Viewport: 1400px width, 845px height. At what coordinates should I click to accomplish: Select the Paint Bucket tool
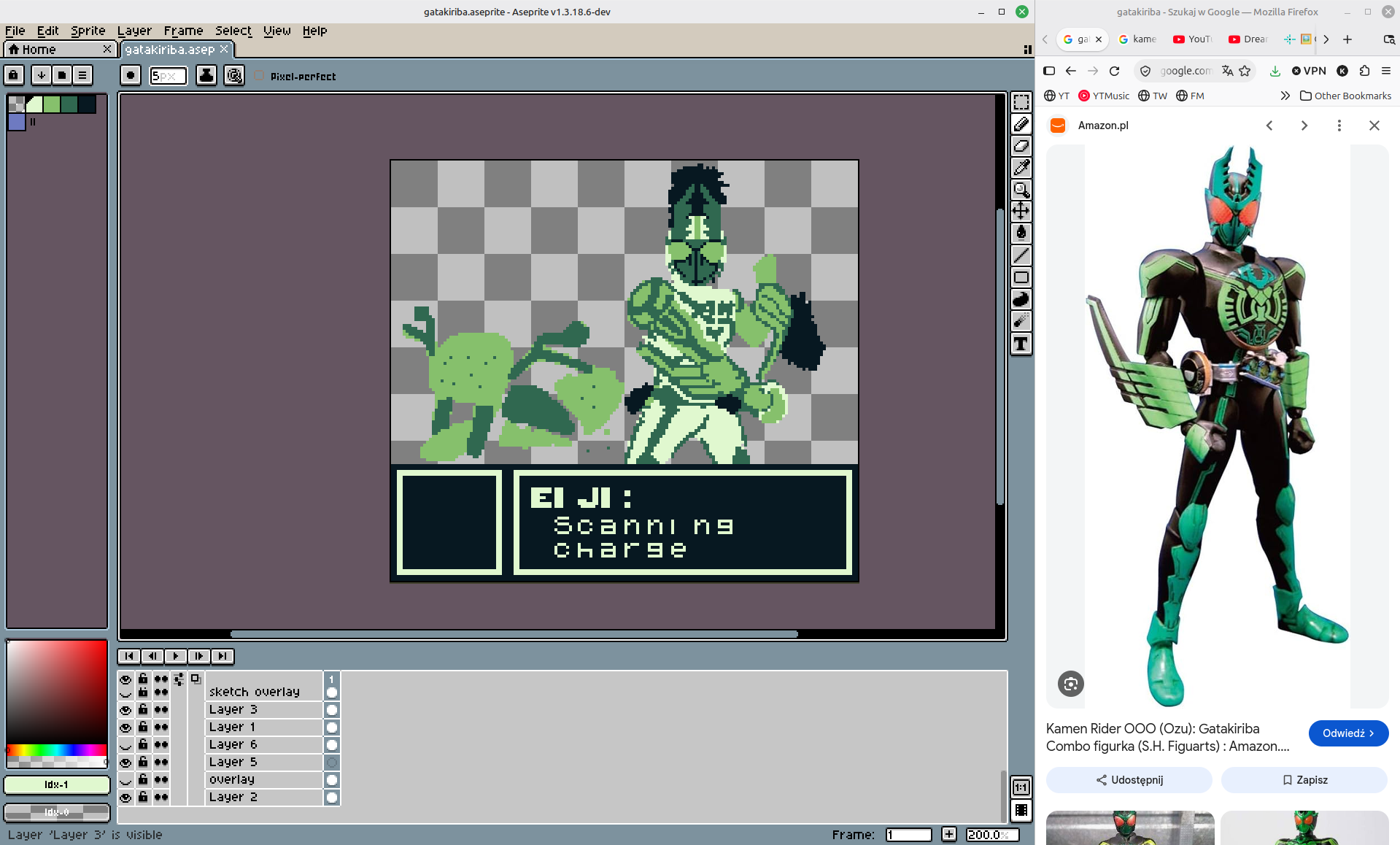coord(1021,234)
